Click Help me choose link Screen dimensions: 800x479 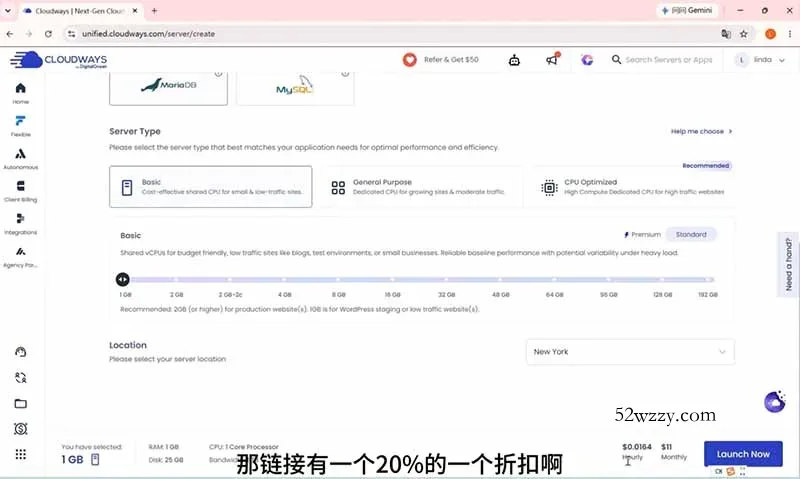pos(702,132)
